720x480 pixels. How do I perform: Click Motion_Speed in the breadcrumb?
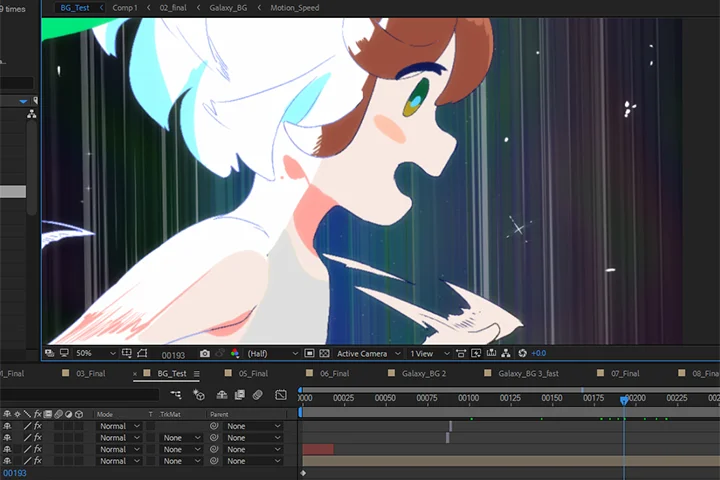[294, 8]
